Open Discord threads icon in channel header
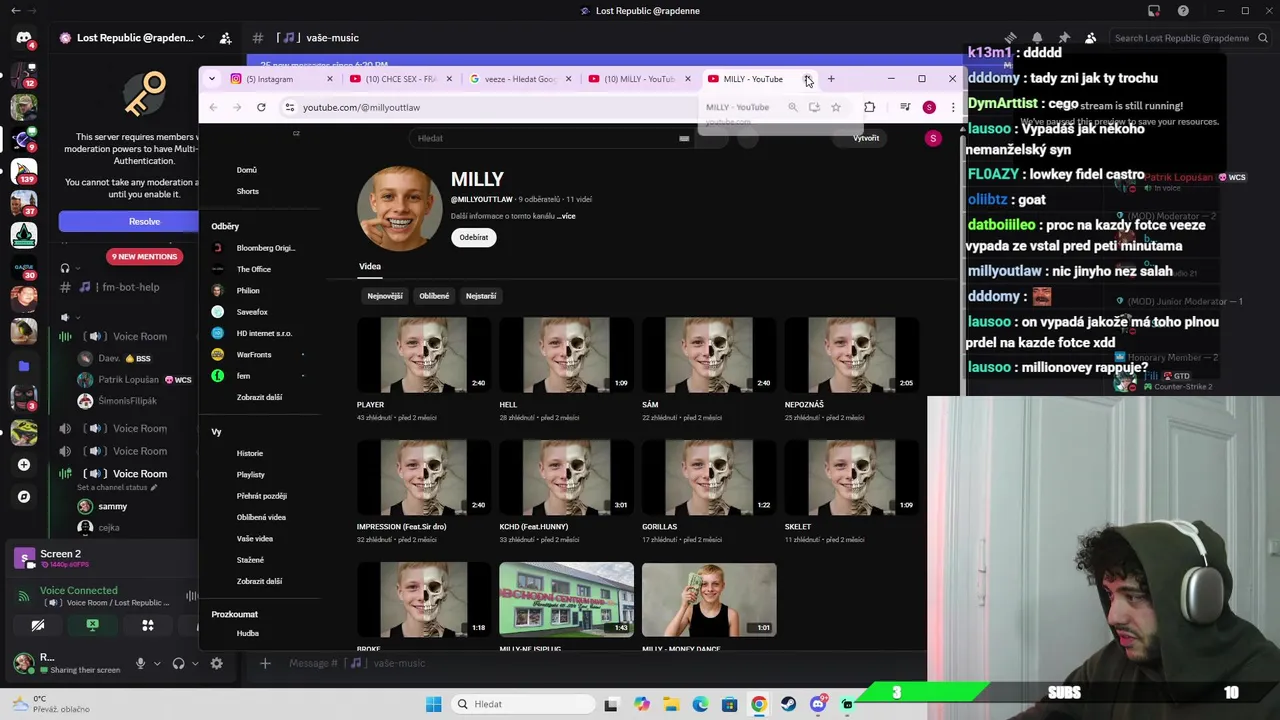 pos(1010,38)
